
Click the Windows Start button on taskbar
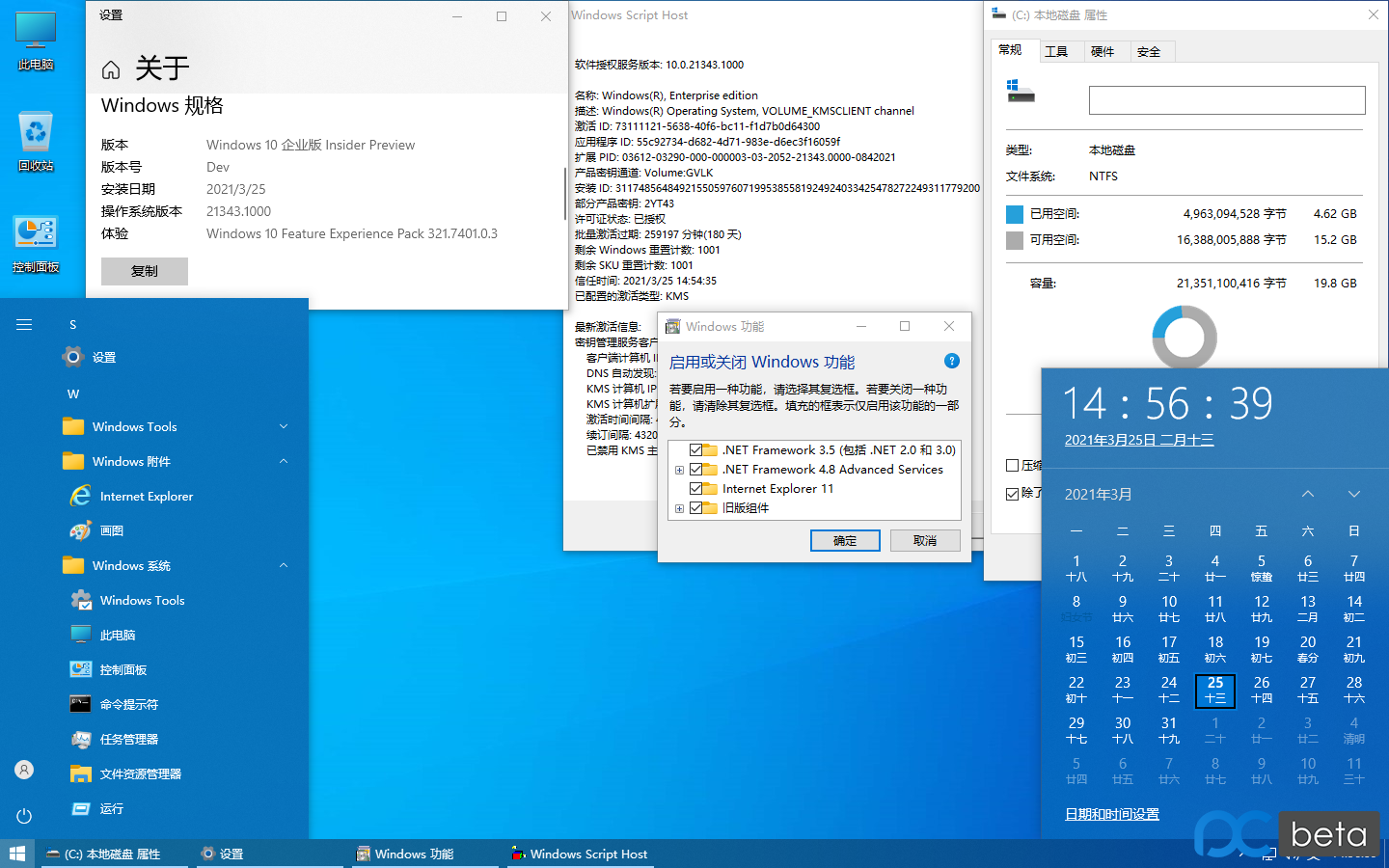coord(17,854)
